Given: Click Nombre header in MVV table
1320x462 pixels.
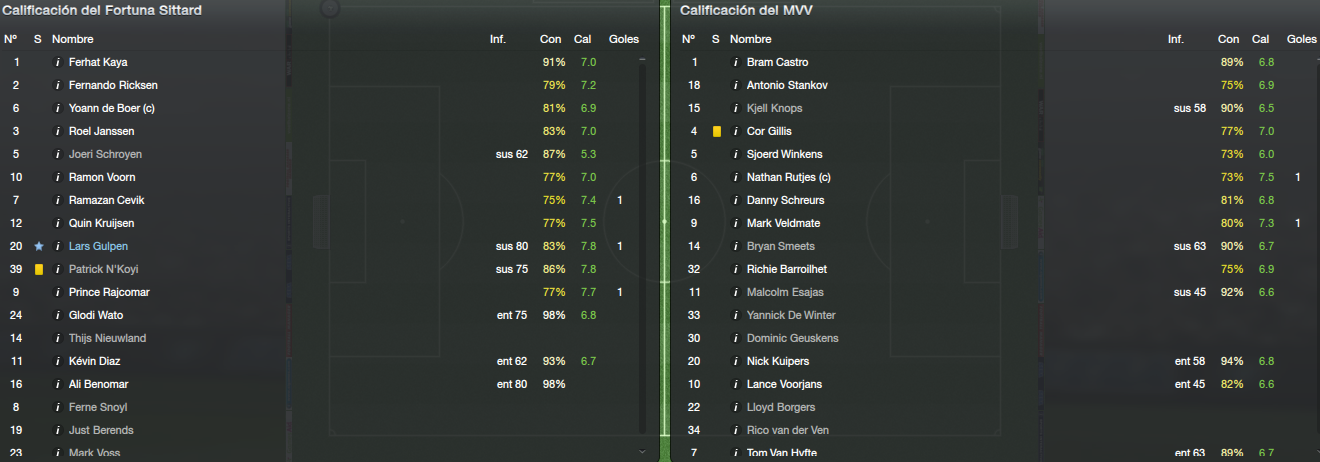Looking at the screenshot, I should [x=750, y=39].
